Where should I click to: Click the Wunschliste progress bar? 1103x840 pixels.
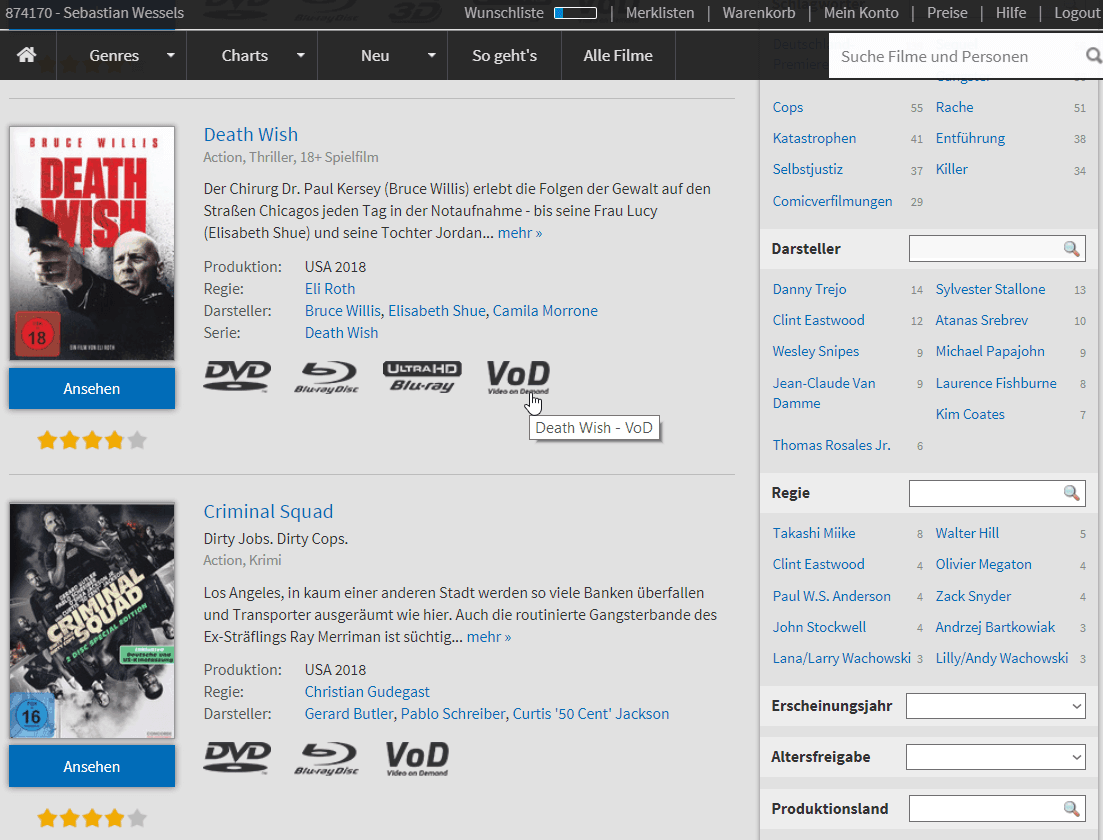tap(575, 13)
